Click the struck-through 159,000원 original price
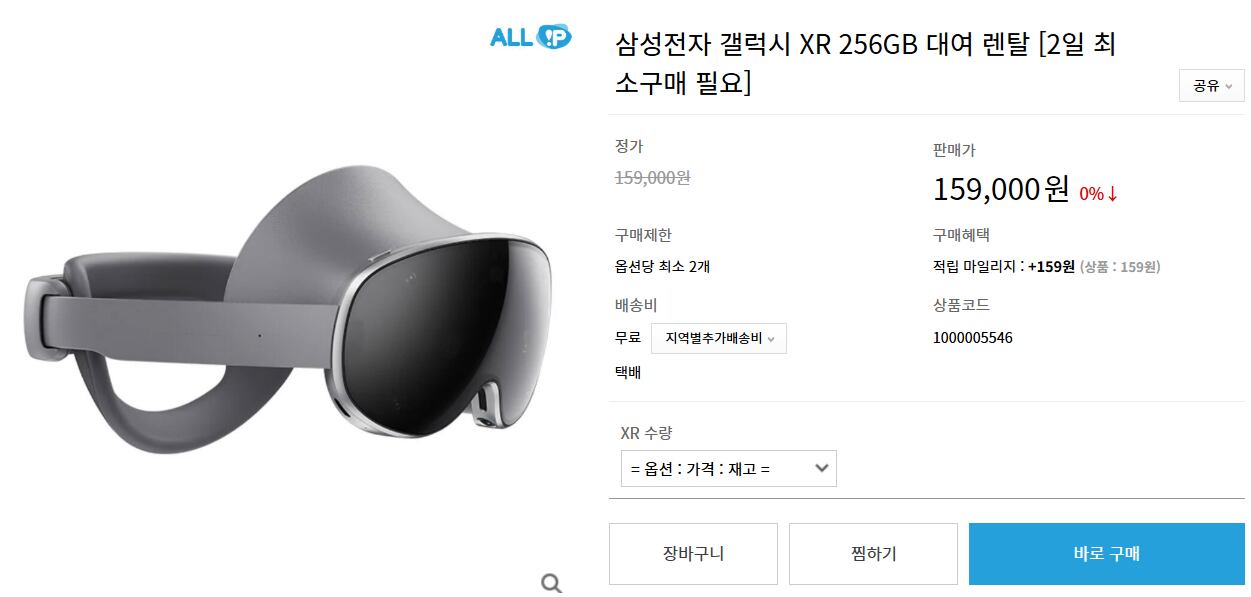This screenshot has width=1251, height=597. (x=652, y=178)
